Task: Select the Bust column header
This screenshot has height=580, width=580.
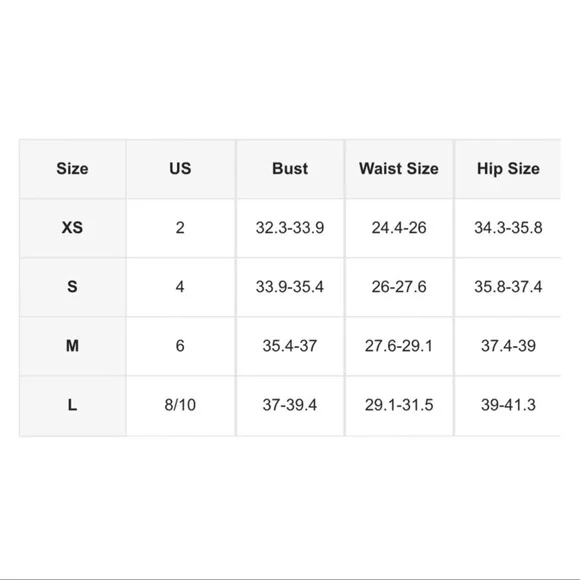Action: (290, 169)
